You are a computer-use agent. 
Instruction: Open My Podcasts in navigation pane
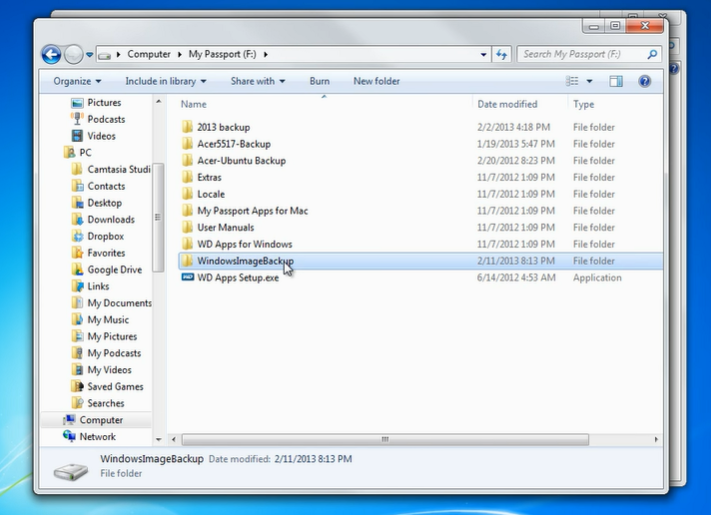114,354
